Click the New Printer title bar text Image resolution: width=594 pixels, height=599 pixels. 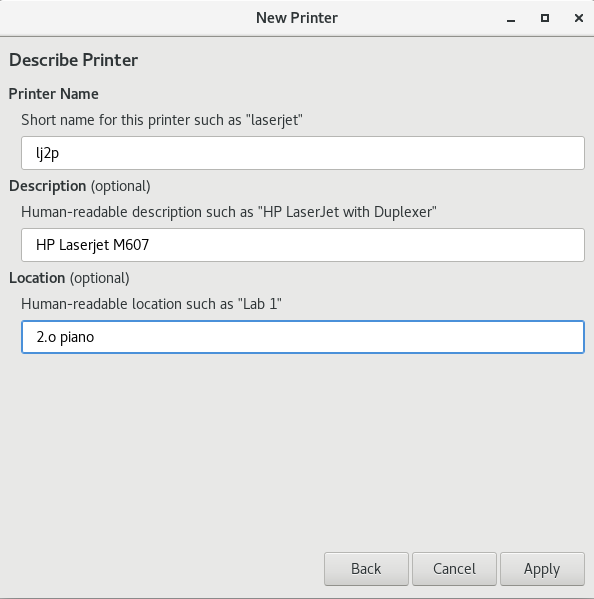click(297, 18)
